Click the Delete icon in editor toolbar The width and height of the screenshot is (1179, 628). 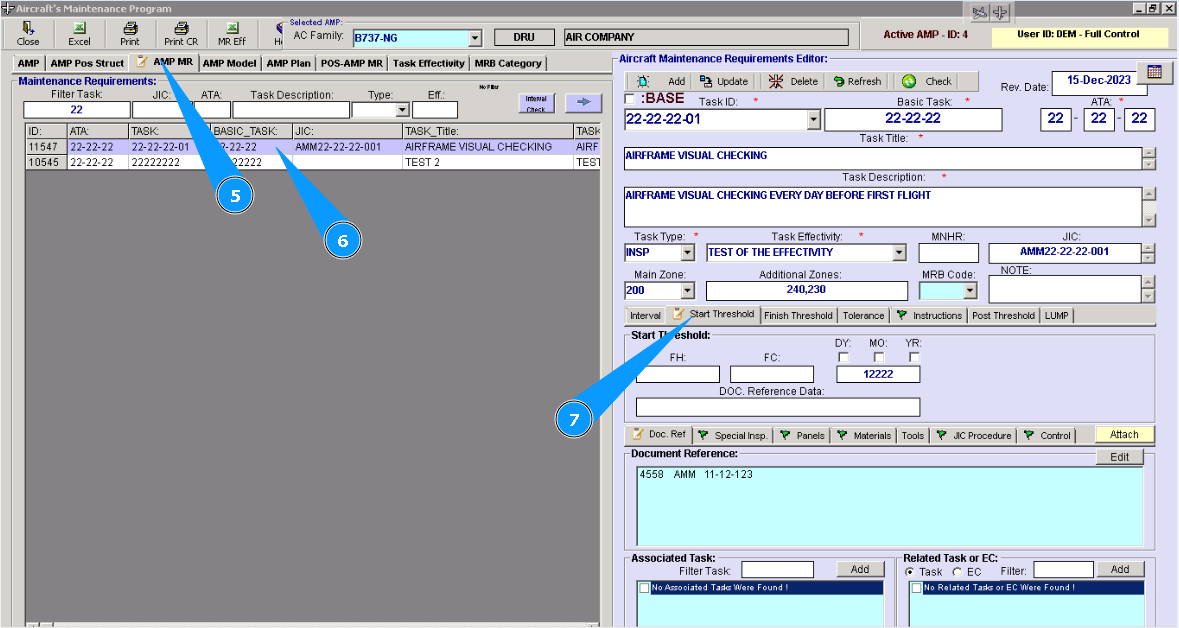(x=776, y=81)
